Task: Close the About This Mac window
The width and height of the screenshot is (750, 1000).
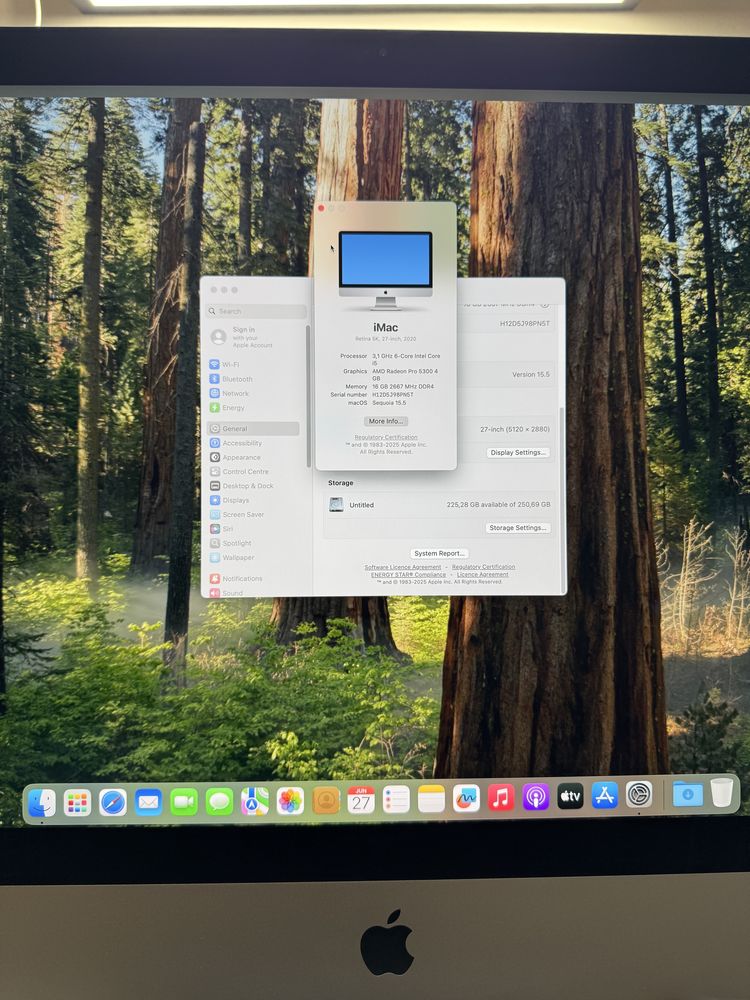Action: (321, 209)
